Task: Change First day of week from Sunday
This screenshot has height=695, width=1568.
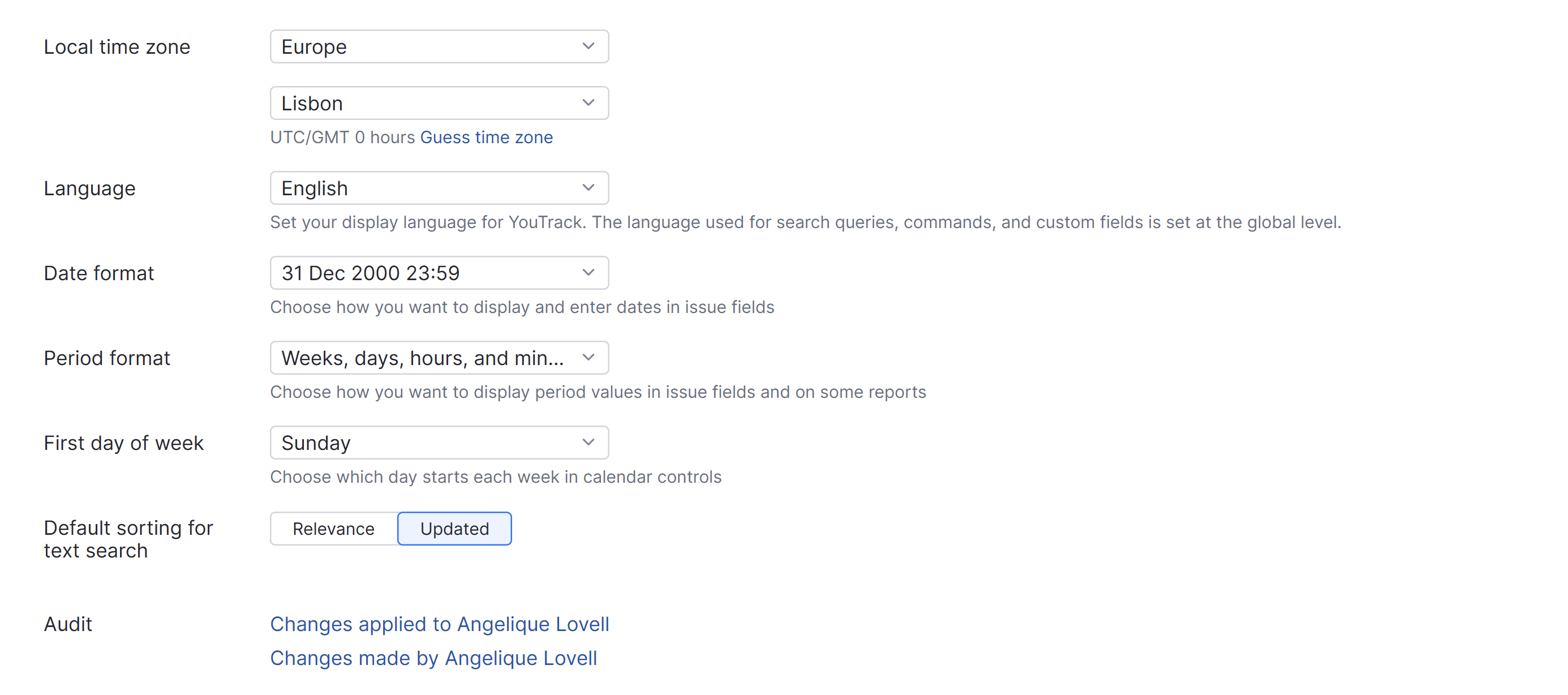Action: (439, 443)
